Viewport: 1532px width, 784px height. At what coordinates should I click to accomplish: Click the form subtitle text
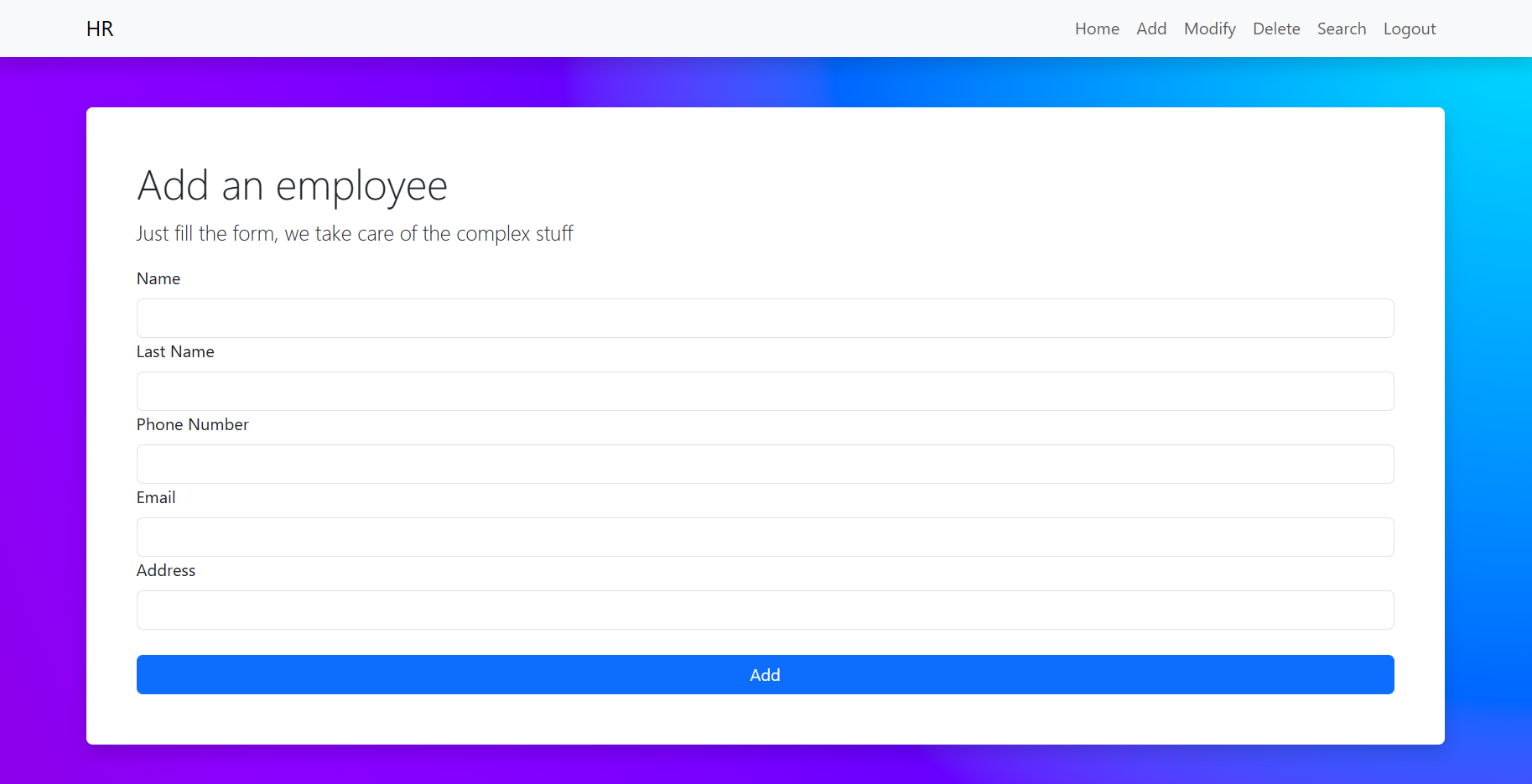point(355,233)
